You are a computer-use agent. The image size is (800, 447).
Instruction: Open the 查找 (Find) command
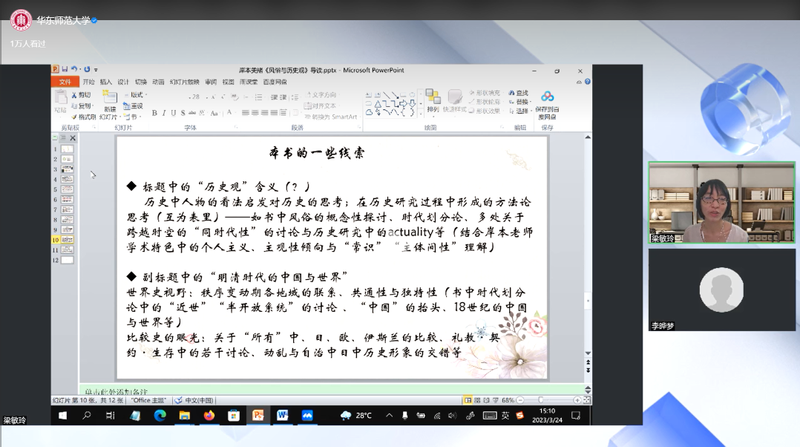click(x=522, y=94)
